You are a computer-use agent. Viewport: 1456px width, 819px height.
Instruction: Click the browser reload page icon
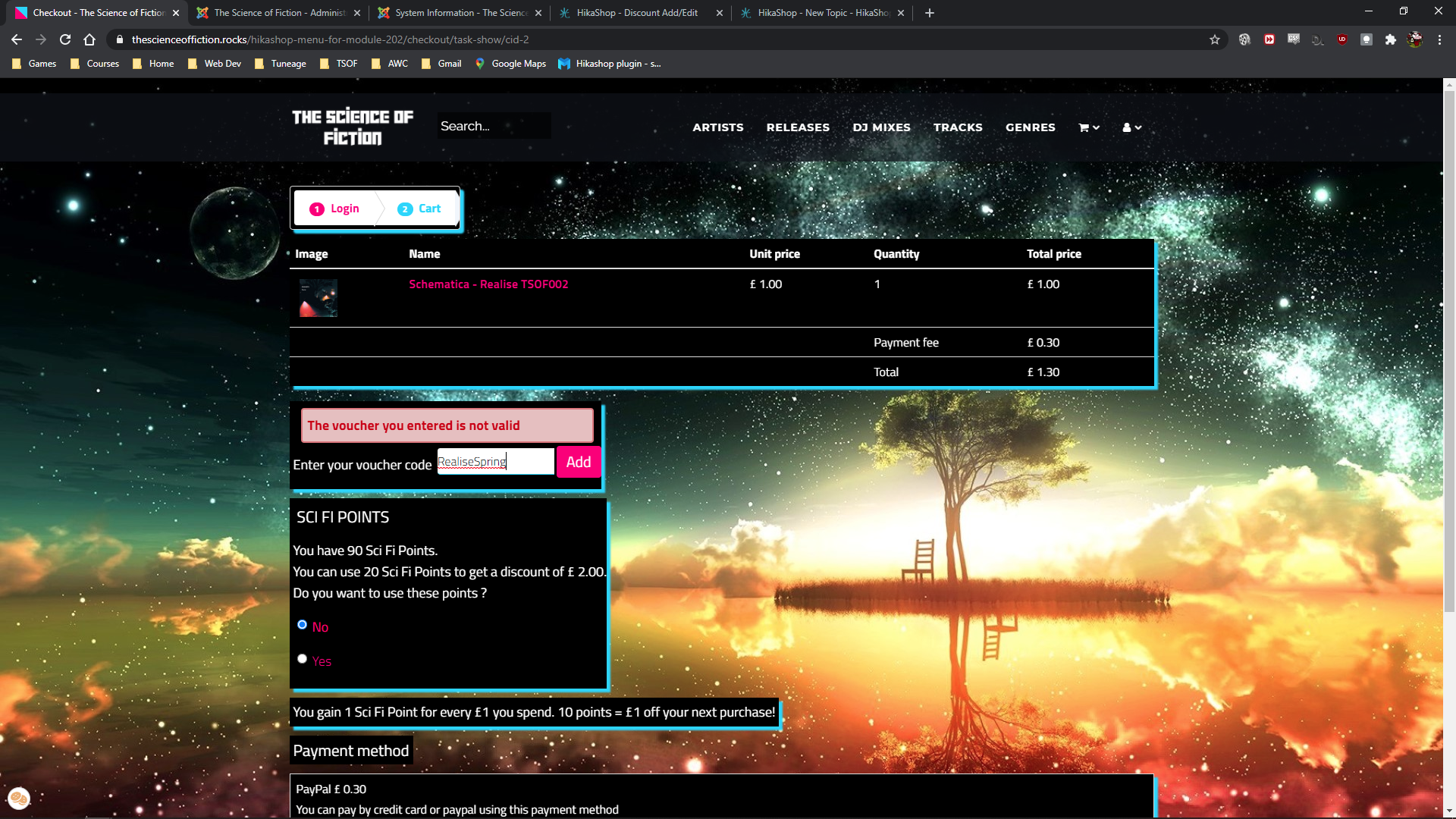(65, 39)
